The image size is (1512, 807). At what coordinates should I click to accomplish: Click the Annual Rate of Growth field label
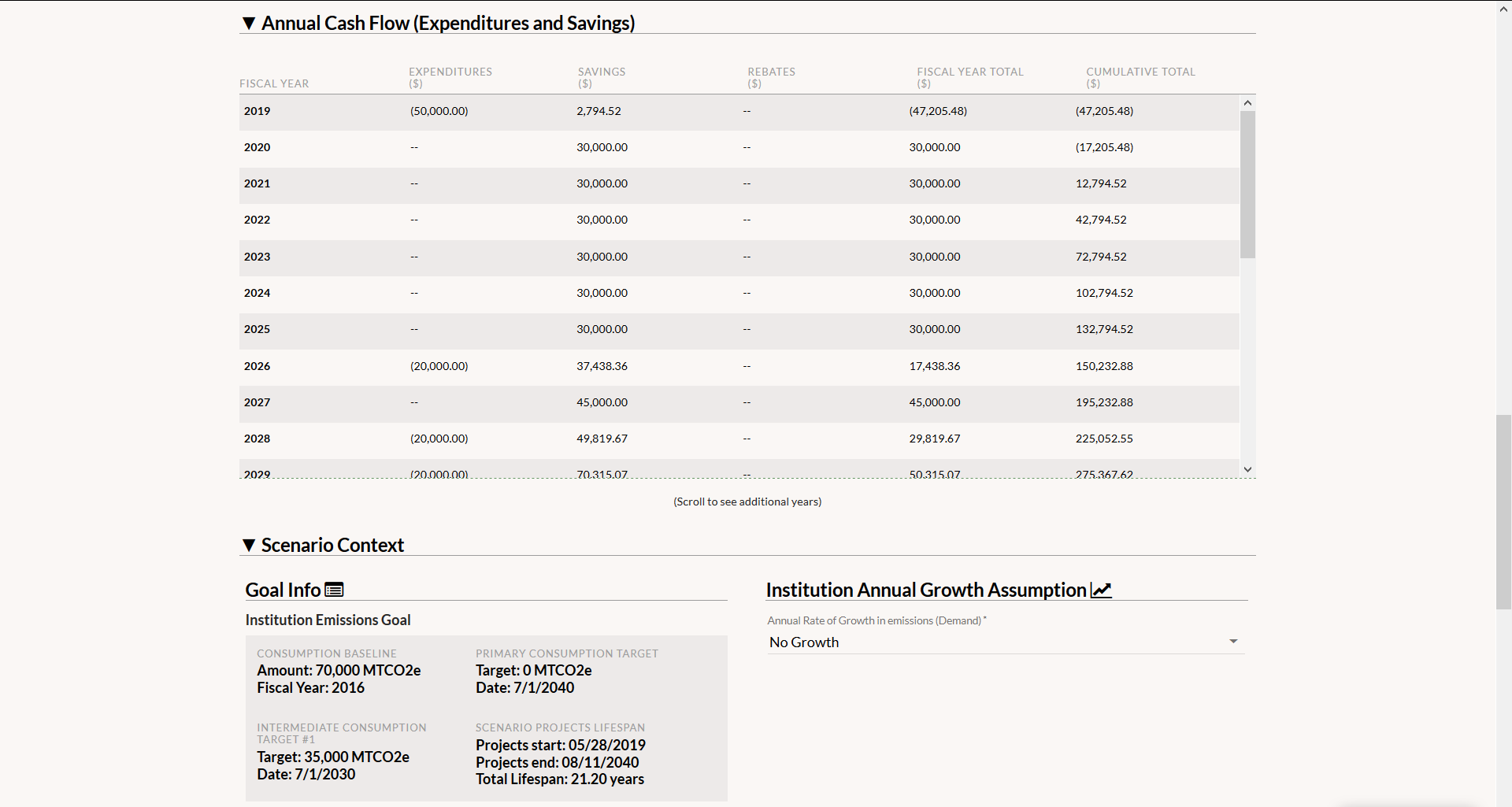[x=876, y=620]
